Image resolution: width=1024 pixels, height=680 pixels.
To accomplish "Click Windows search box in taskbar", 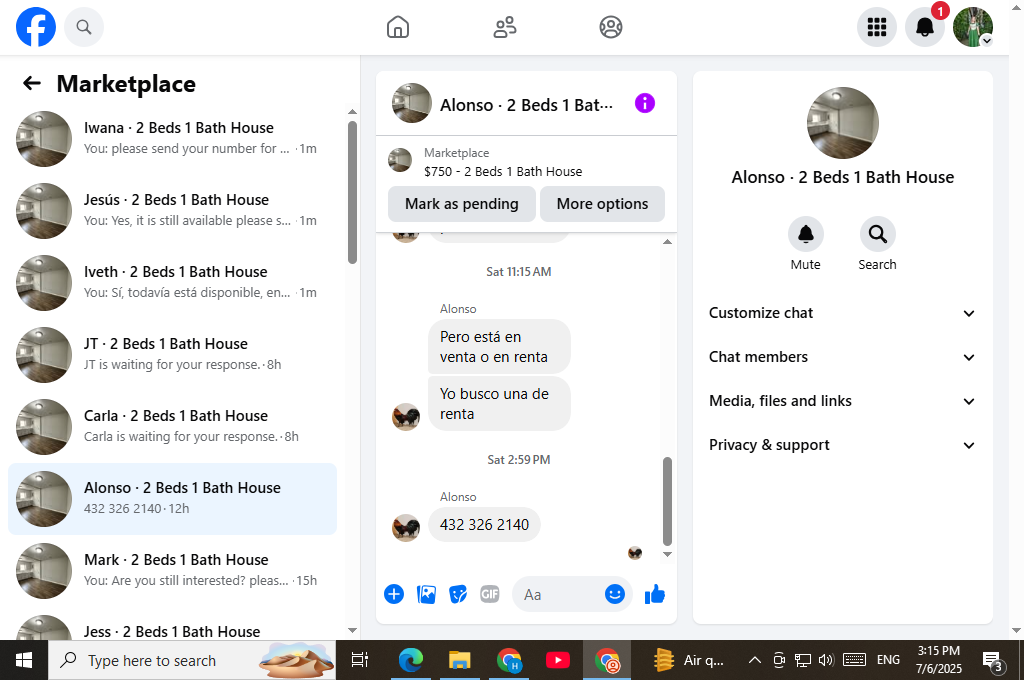I will [x=192, y=660].
